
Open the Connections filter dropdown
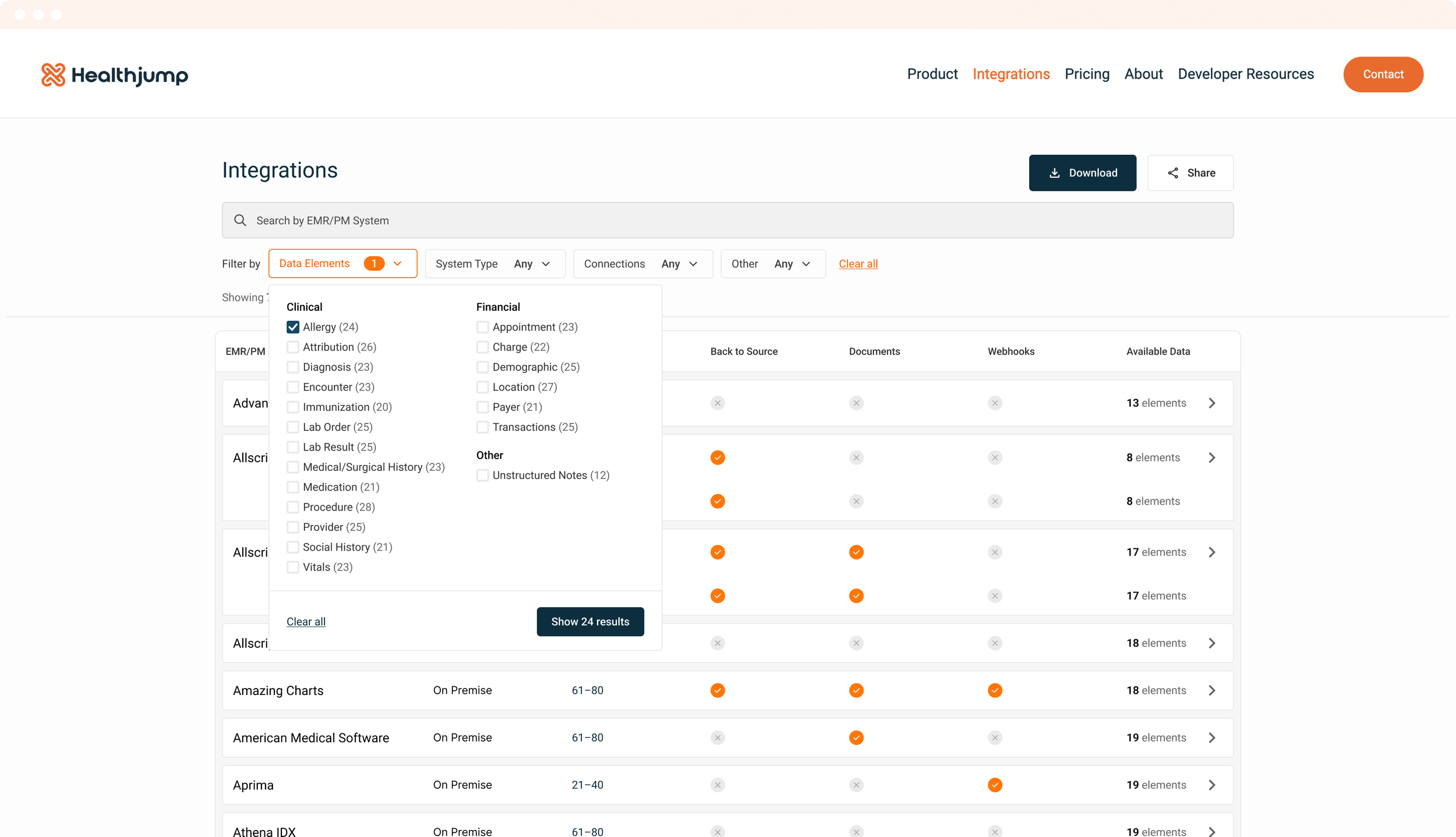[643, 264]
